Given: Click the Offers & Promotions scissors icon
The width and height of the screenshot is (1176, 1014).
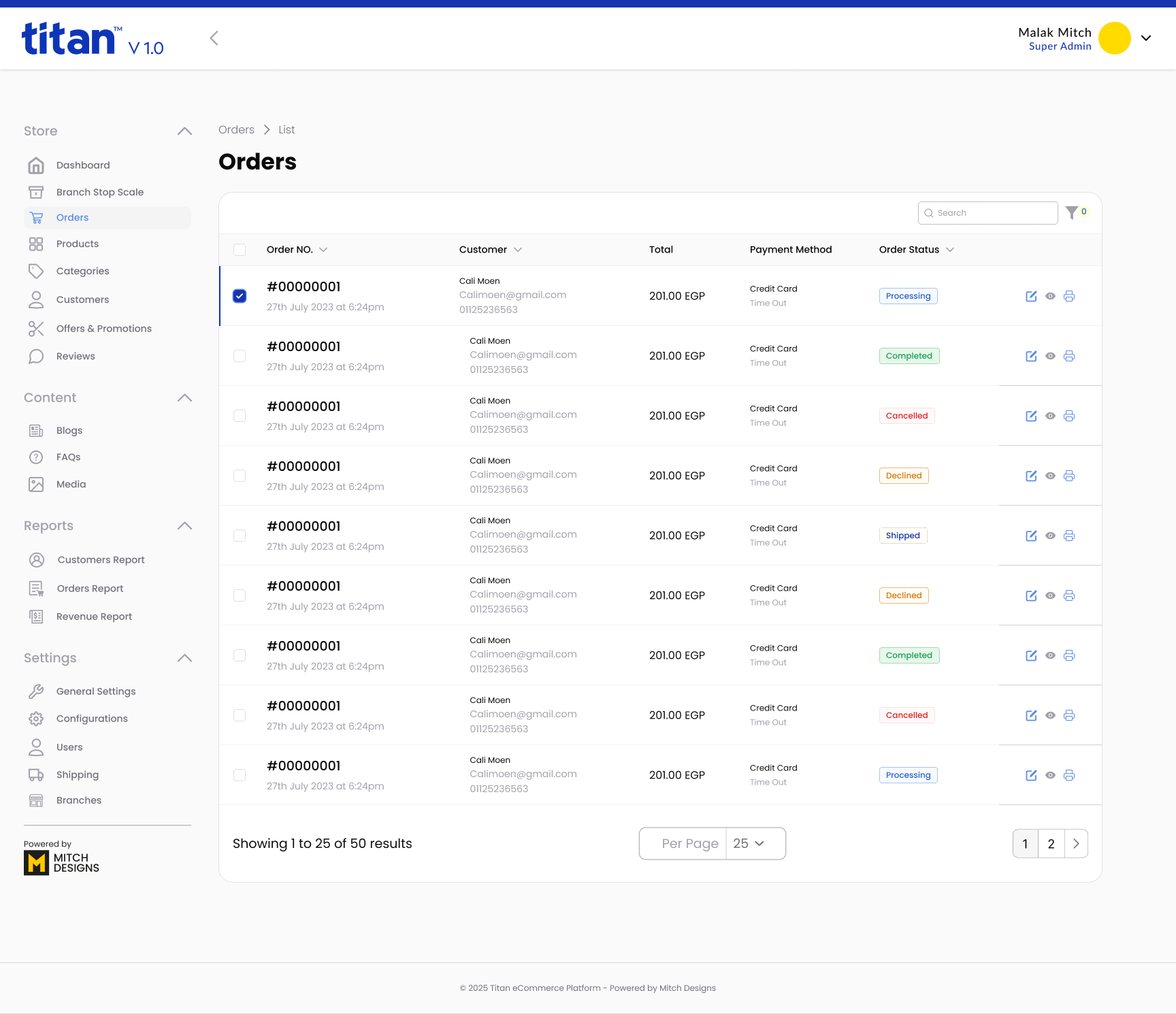Looking at the screenshot, I should pyautogui.click(x=36, y=329).
